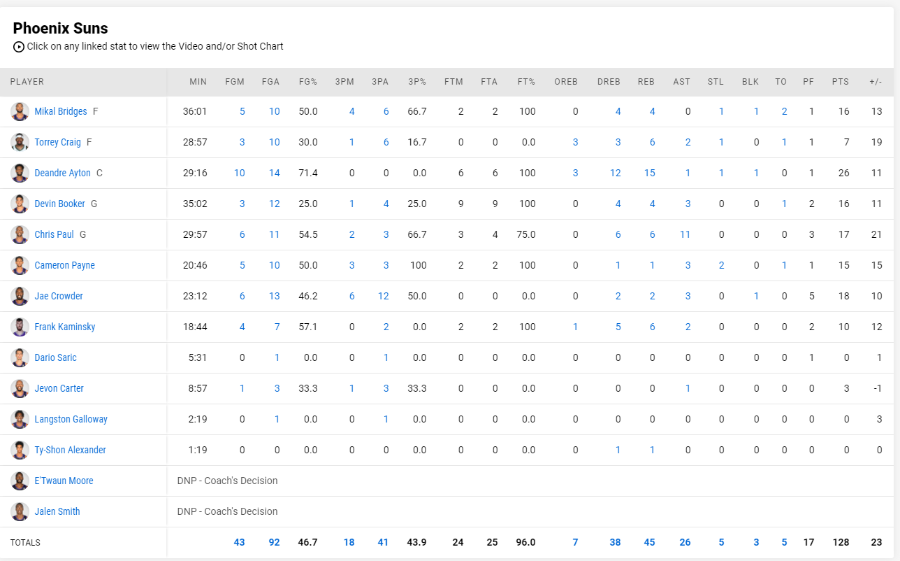Sort table by MIN column header
The height and width of the screenshot is (561, 900).
[x=198, y=82]
